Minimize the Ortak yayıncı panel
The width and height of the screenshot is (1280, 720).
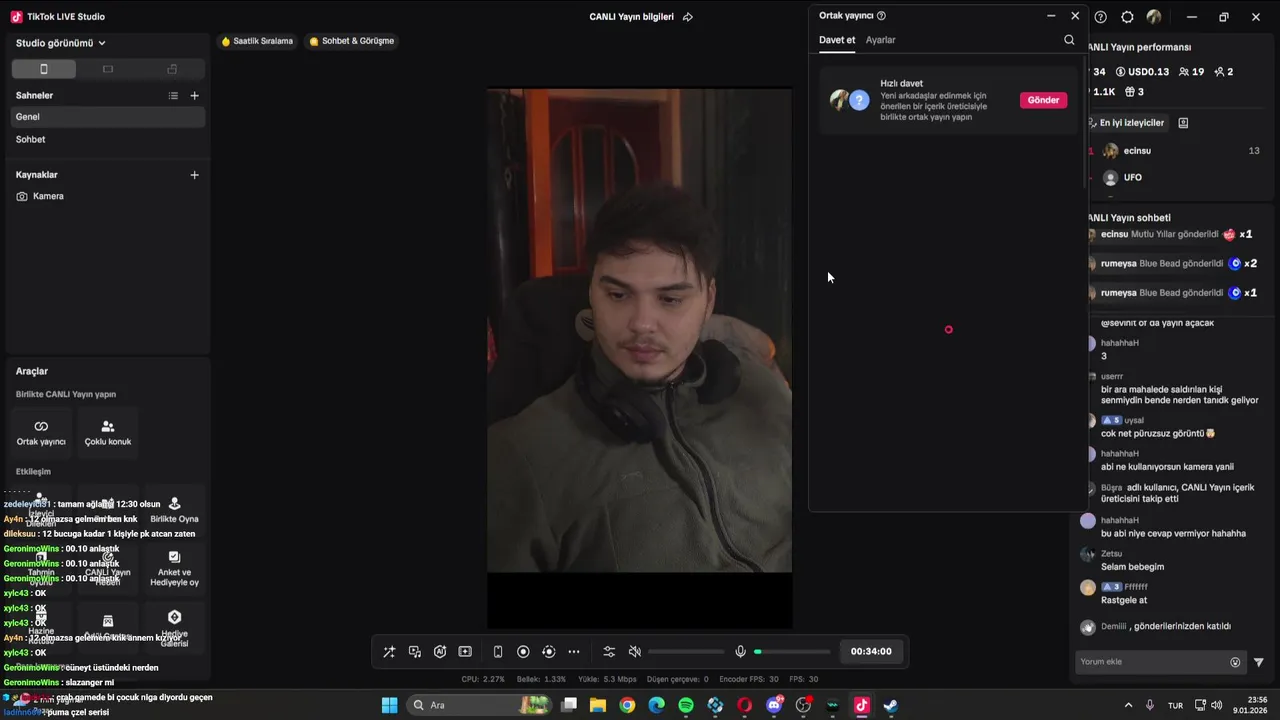point(1051,16)
